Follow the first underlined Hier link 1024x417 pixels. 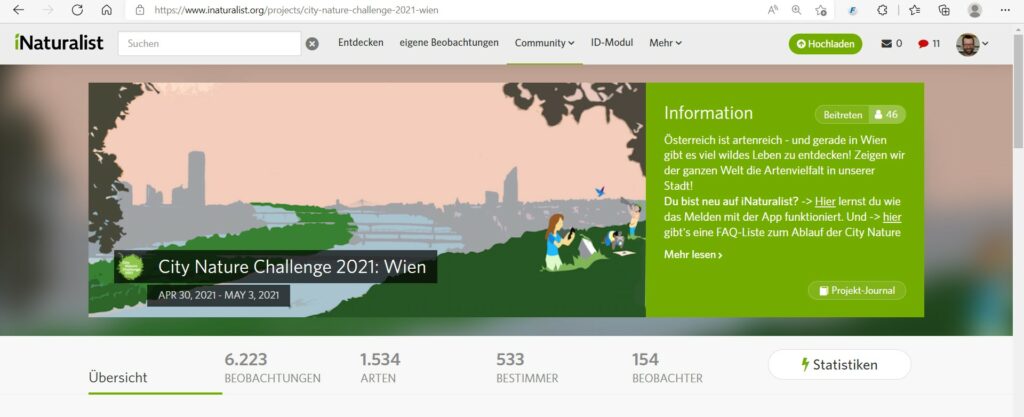coord(825,202)
